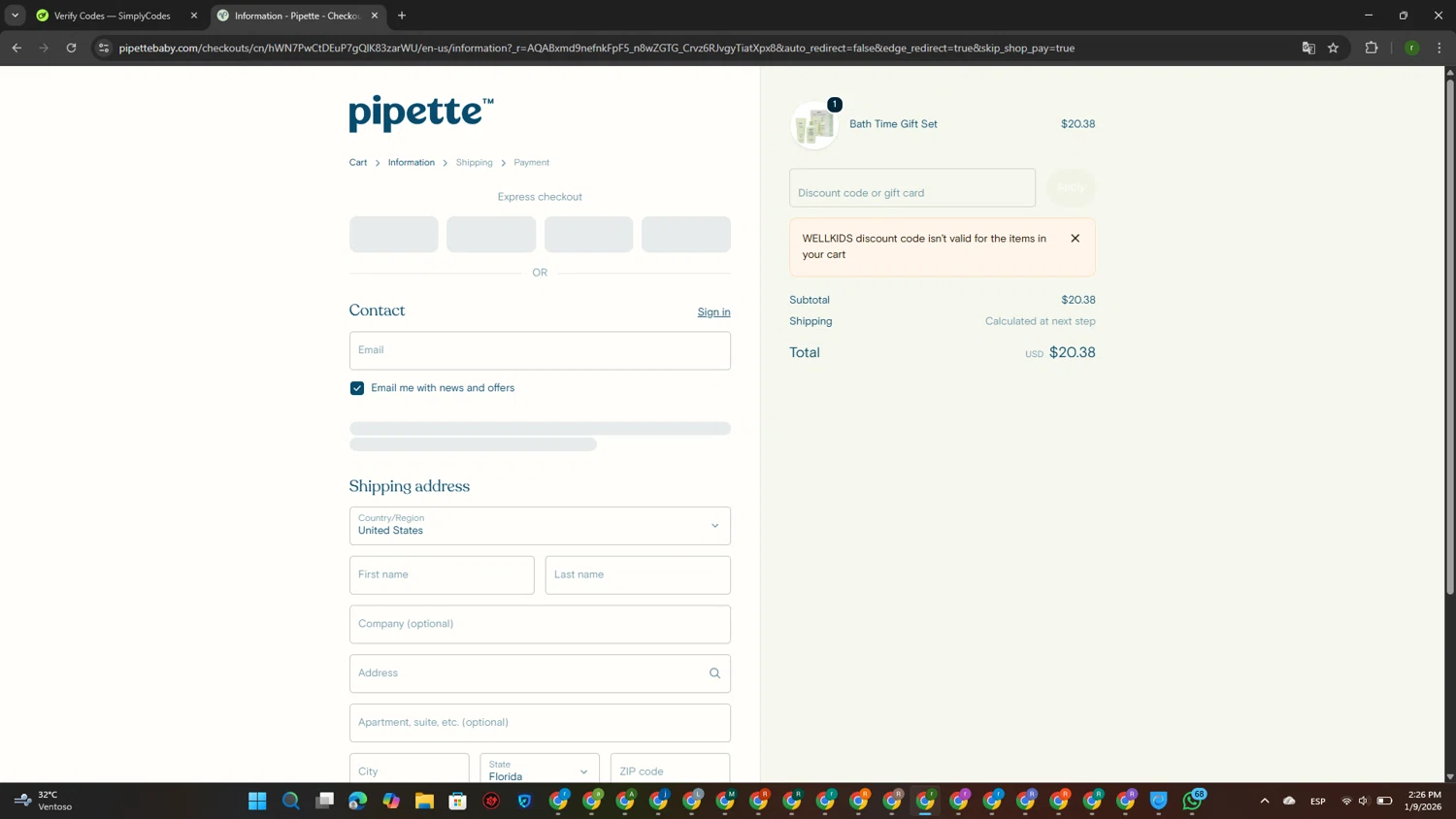Viewport: 1456px width, 819px height.
Task: Click the address search magnifier icon
Action: tap(714, 673)
